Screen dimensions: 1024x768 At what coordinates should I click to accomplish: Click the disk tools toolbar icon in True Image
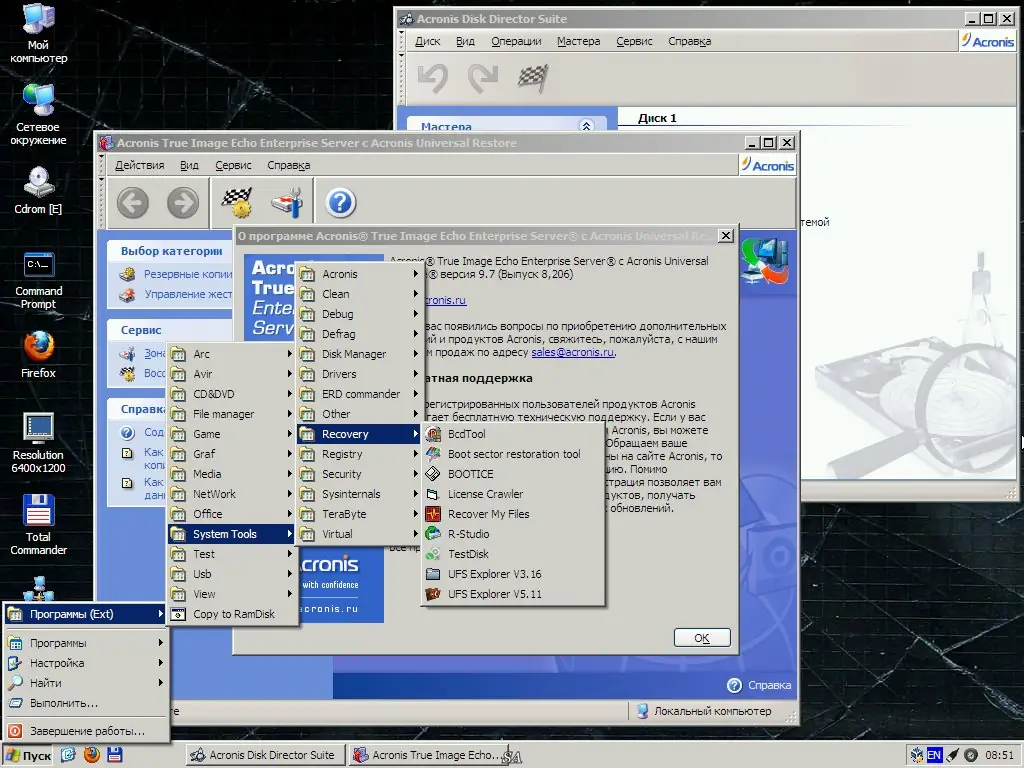[x=287, y=202]
